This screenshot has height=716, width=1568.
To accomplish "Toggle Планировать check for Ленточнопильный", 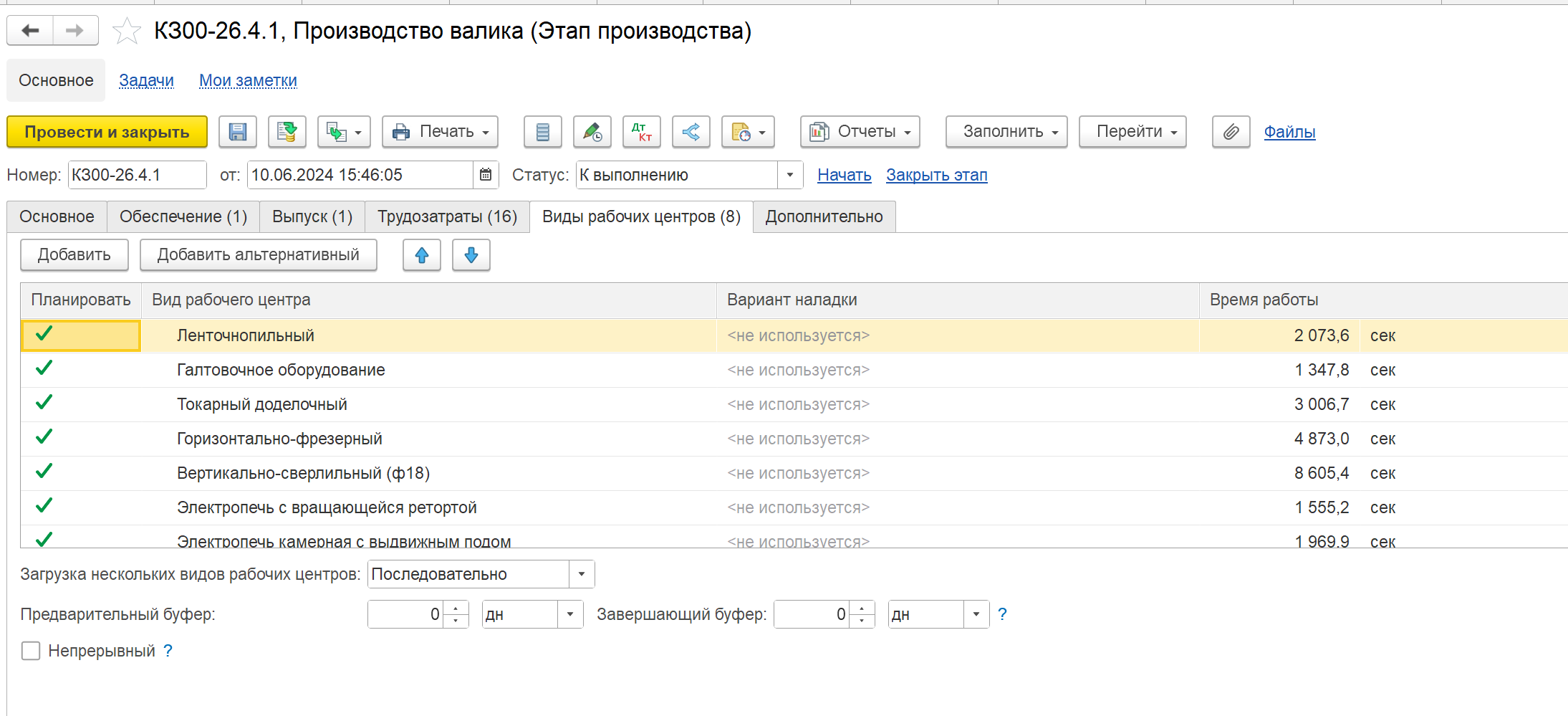I will click(x=44, y=334).
